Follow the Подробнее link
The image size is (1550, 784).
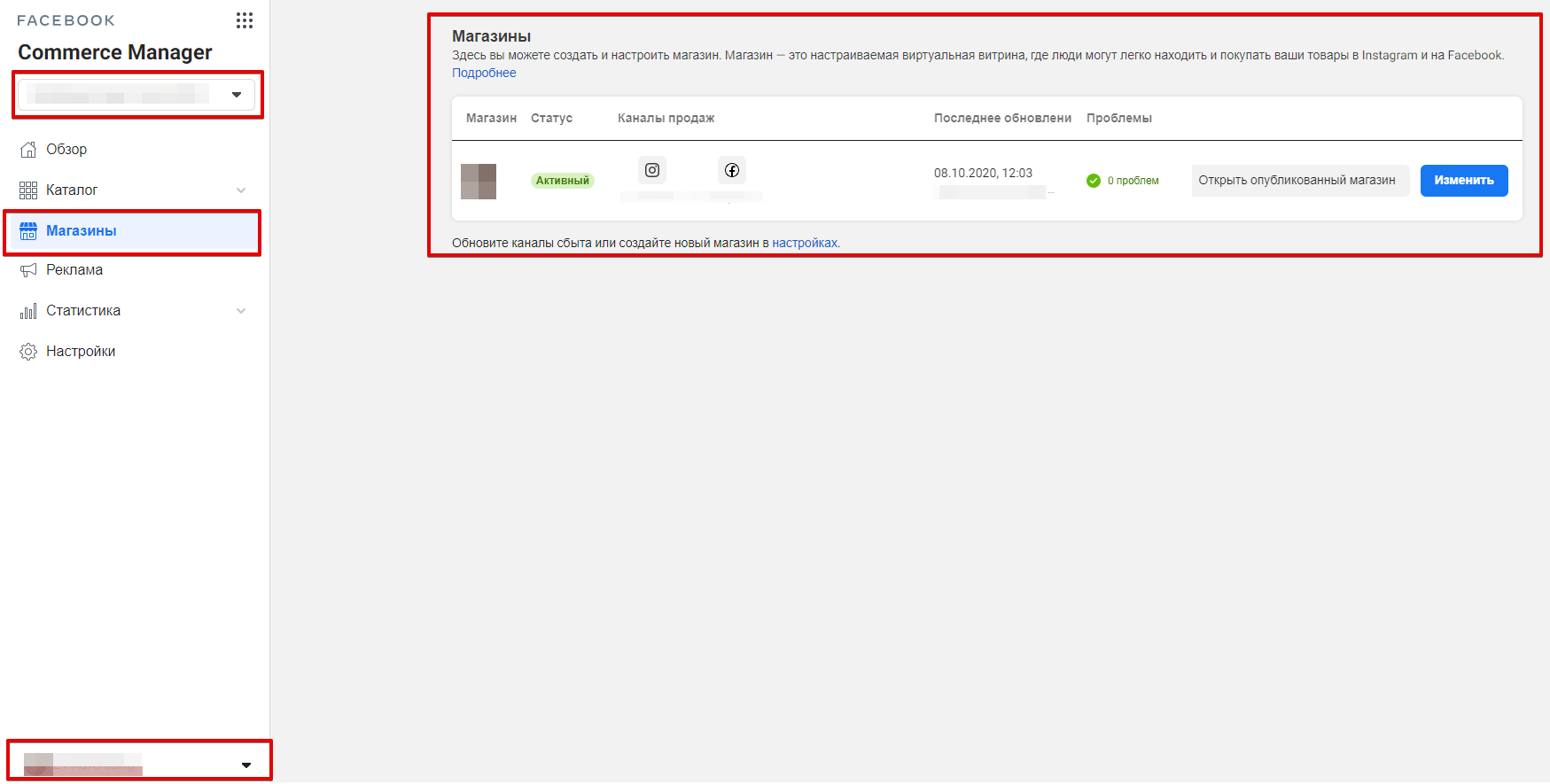(x=484, y=73)
